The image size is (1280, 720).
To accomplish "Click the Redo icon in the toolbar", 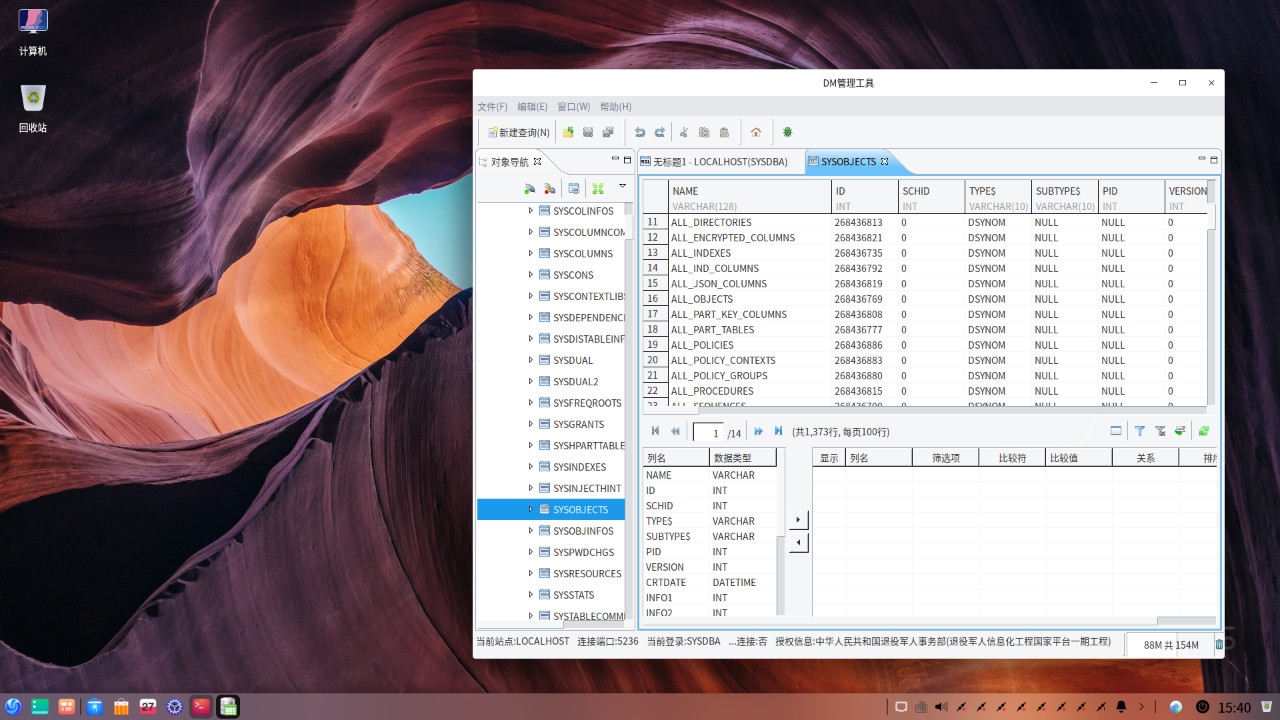I will [660, 131].
